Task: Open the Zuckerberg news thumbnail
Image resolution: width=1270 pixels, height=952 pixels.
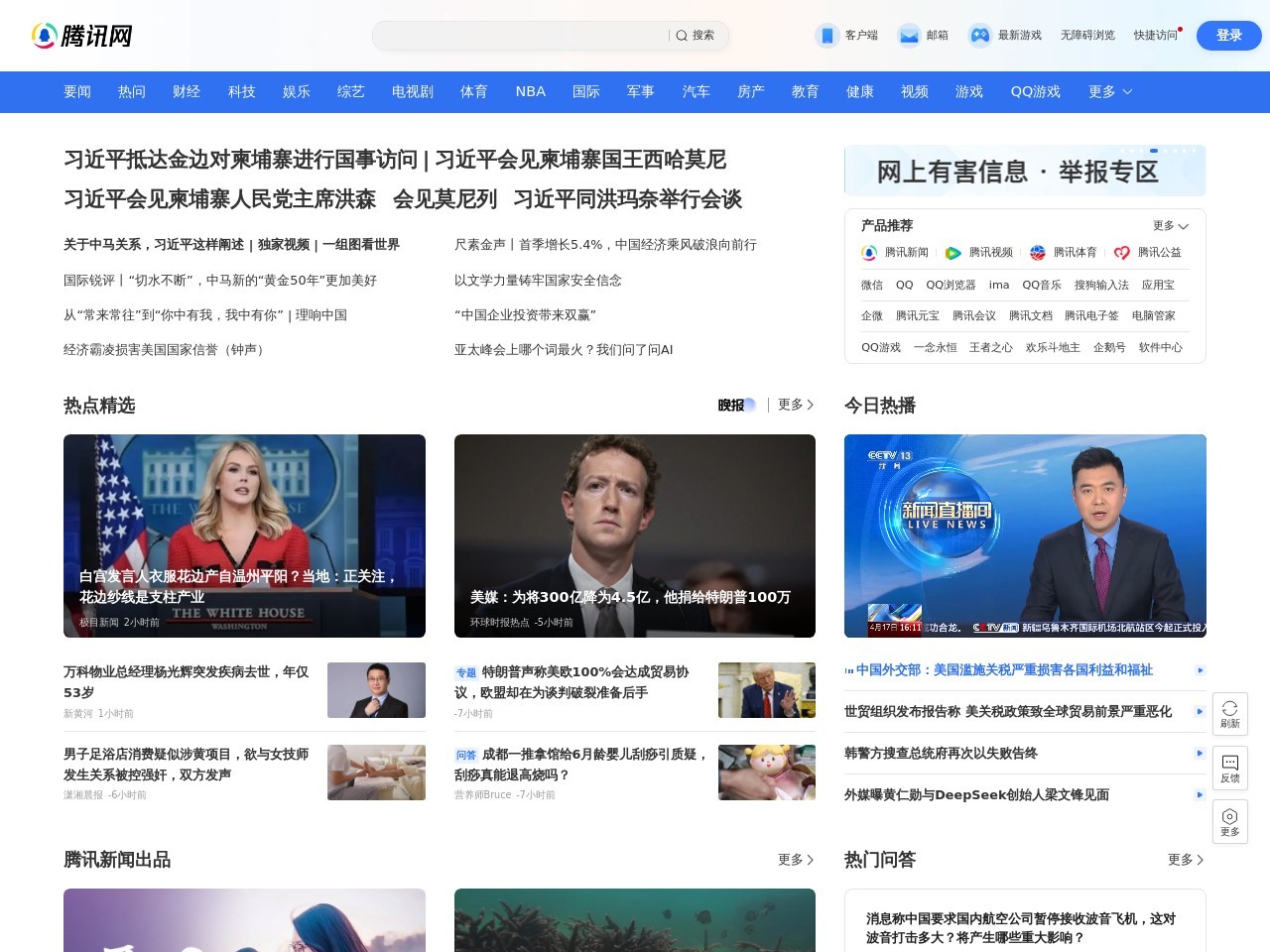Action: click(635, 535)
